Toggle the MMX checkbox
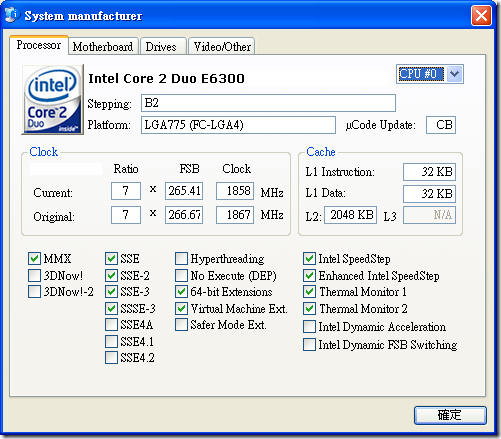The height and width of the screenshot is (439, 501). click(x=35, y=258)
